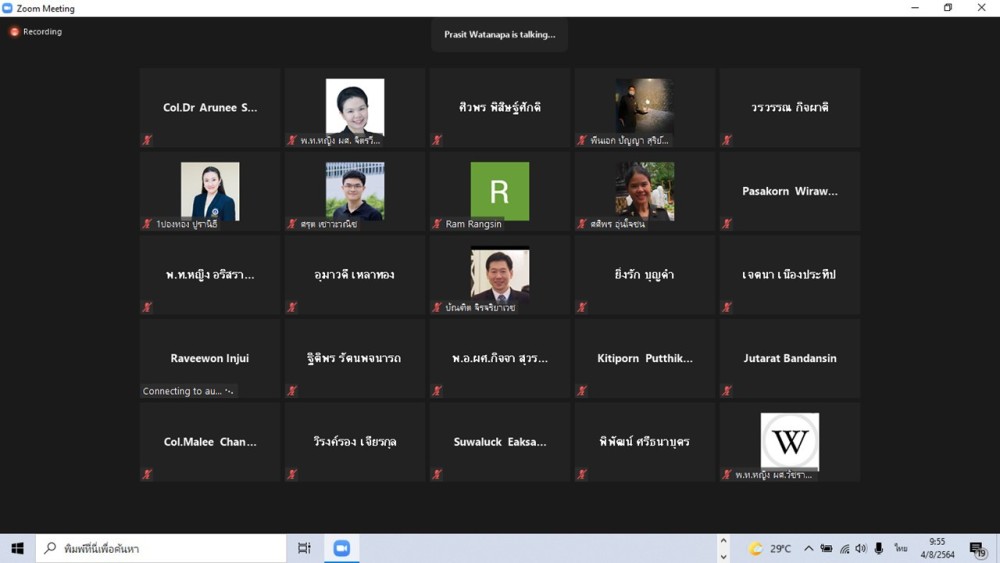This screenshot has width=1000, height=563.
Task: Open the Windows Start menu
Action: [17, 548]
